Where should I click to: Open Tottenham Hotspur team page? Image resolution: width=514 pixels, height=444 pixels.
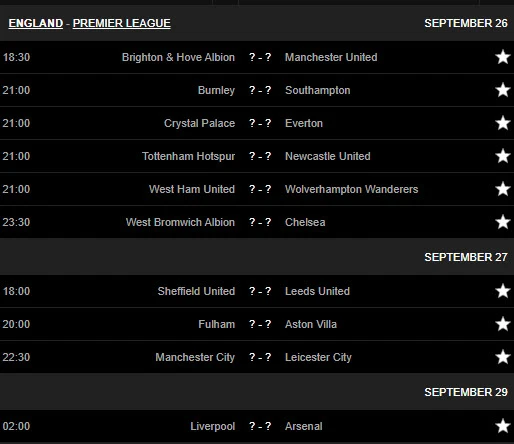[x=188, y=156]
